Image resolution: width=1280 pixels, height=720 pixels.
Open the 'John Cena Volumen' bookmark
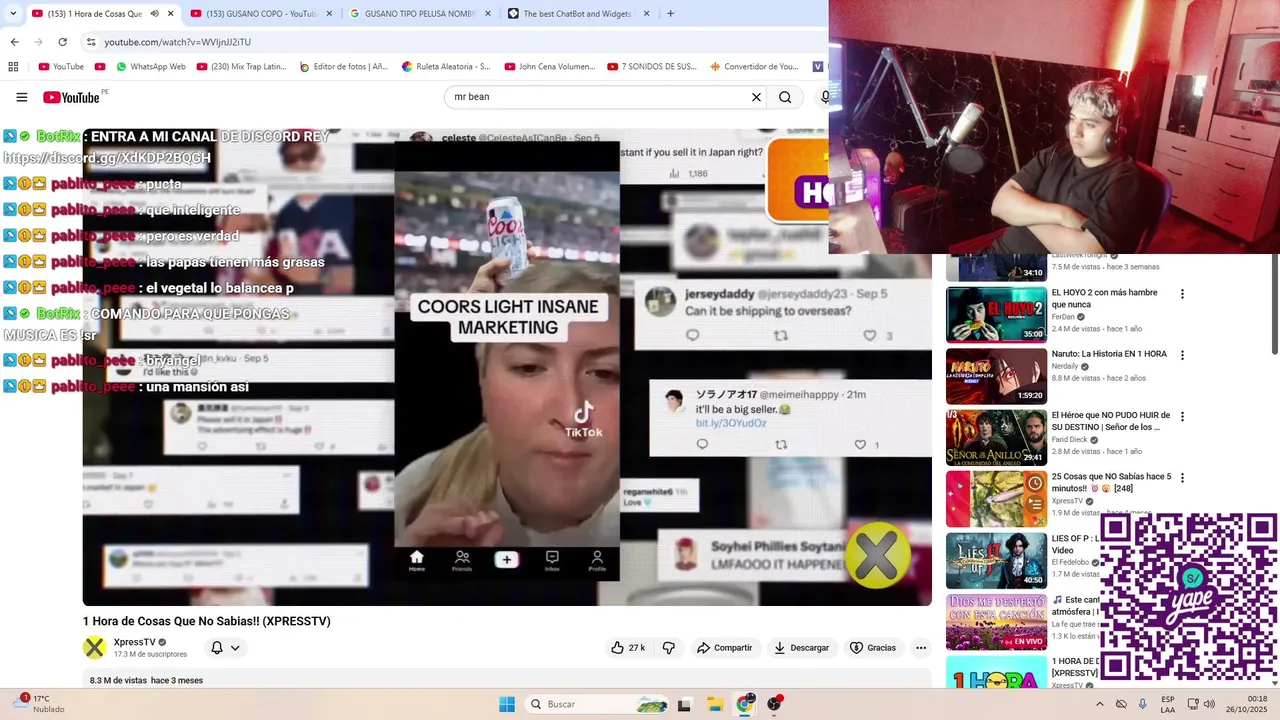[x=549, y=67]
